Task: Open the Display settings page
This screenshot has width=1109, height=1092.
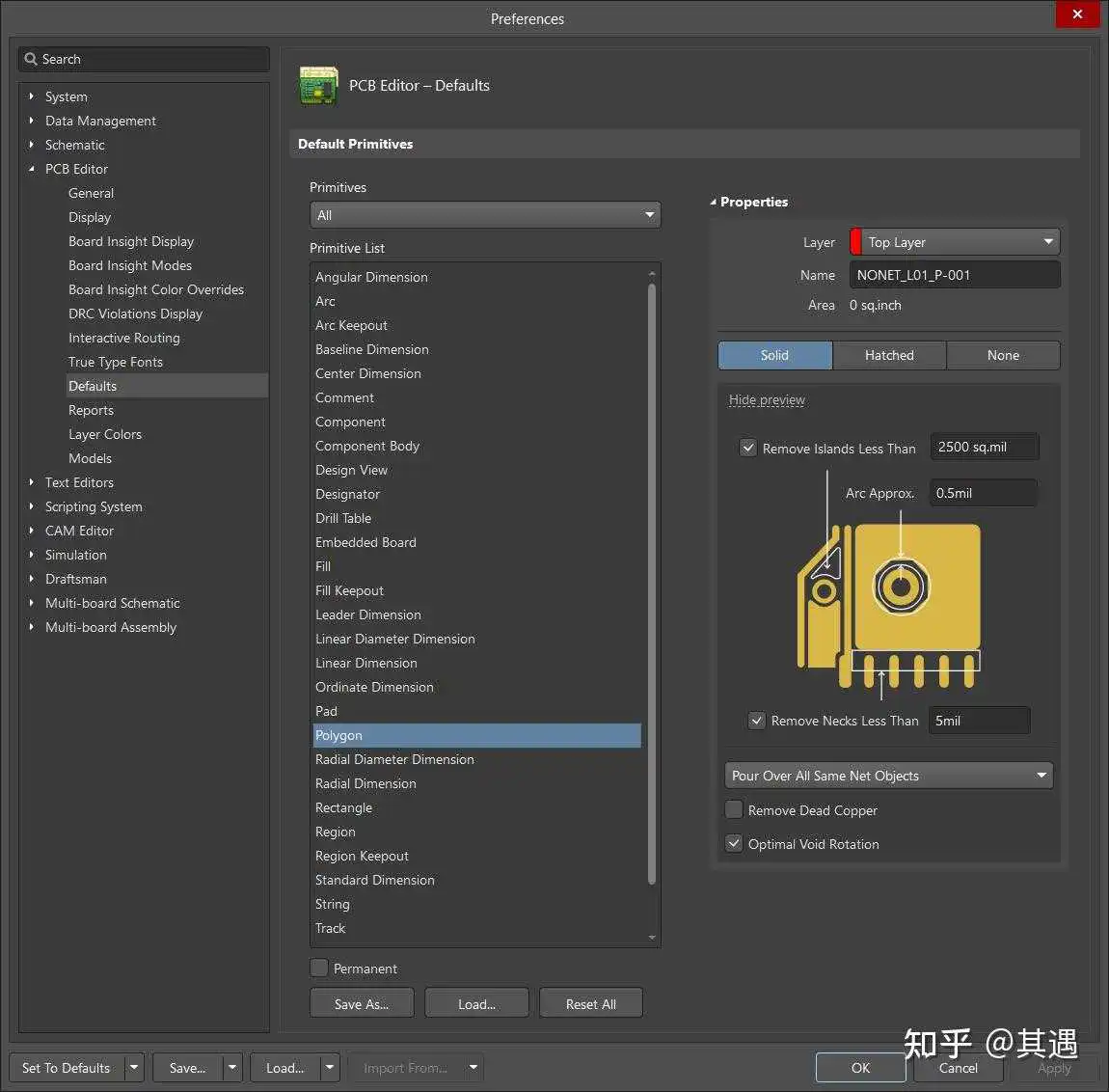Action: (90, 216)
